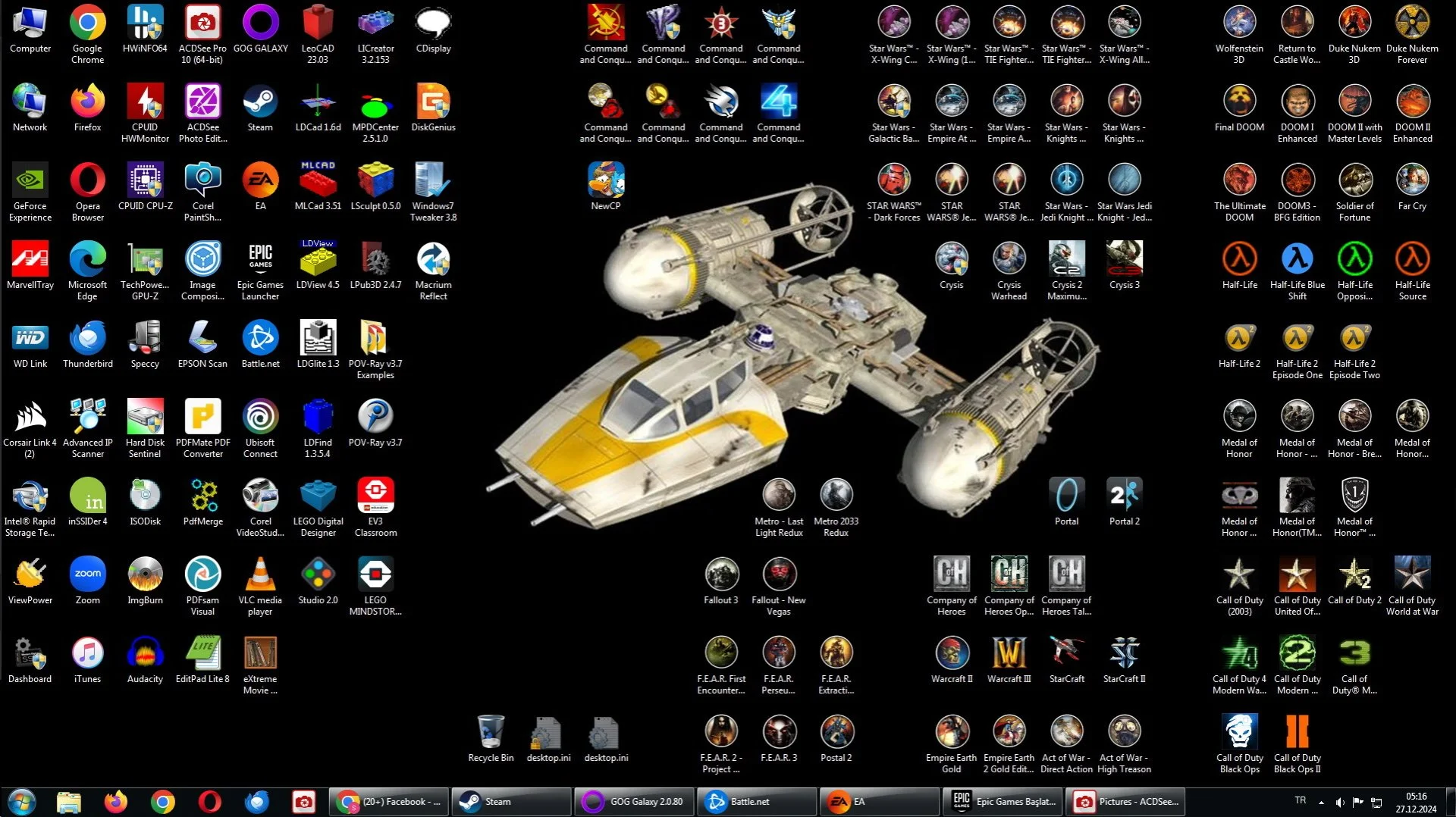Click the Warcraft III icon
Viewport: 1456px width, 817px height.
coord(1009,659)
